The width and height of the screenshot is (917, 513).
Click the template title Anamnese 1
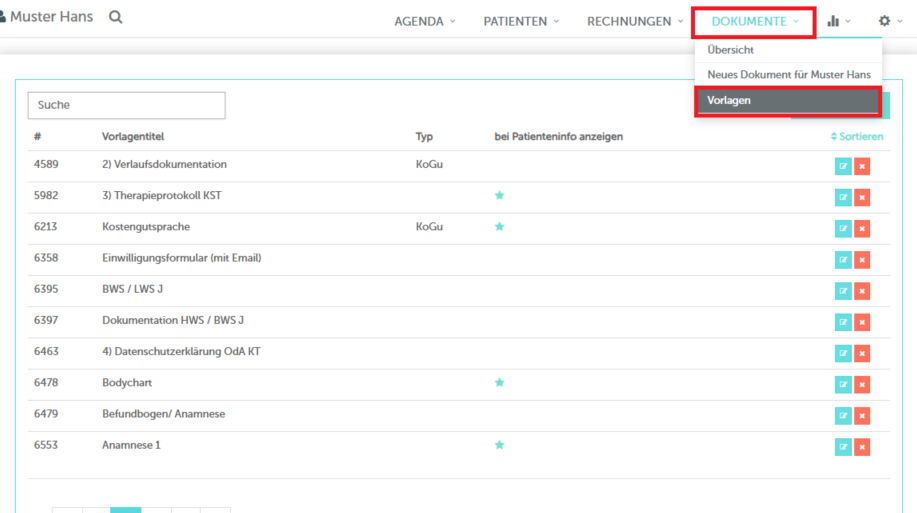(x=131, y=445)
